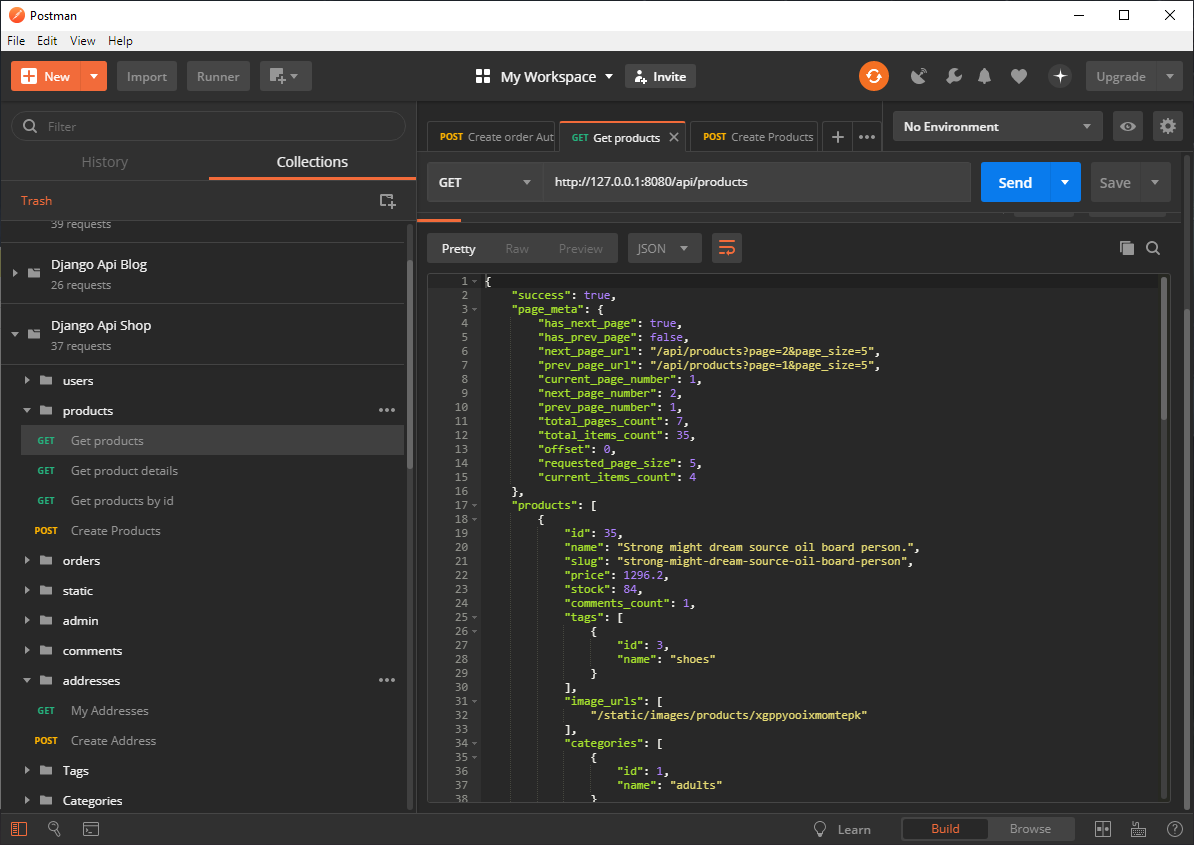Open the Send options dropdown arrow
Screen dimensions: 1194x845
1065,182
